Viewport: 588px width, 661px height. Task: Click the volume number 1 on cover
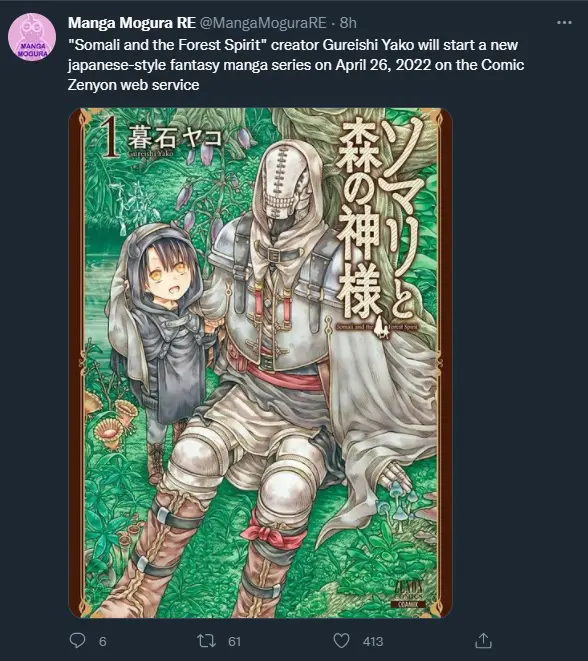111,137
